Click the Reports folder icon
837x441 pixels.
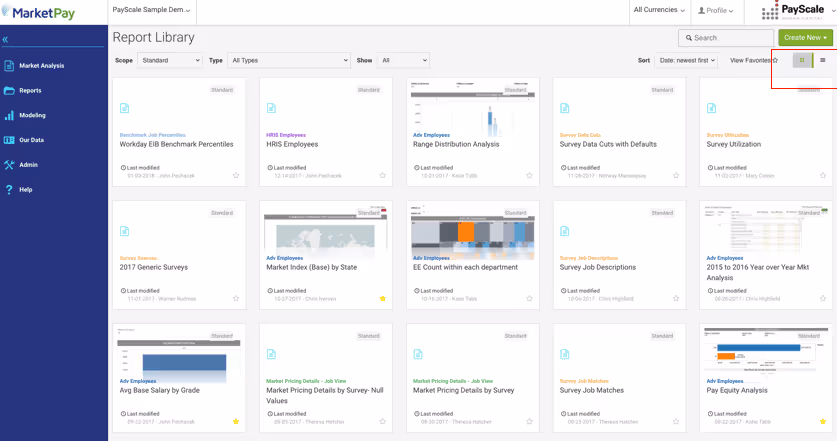(x=9, y=90)
